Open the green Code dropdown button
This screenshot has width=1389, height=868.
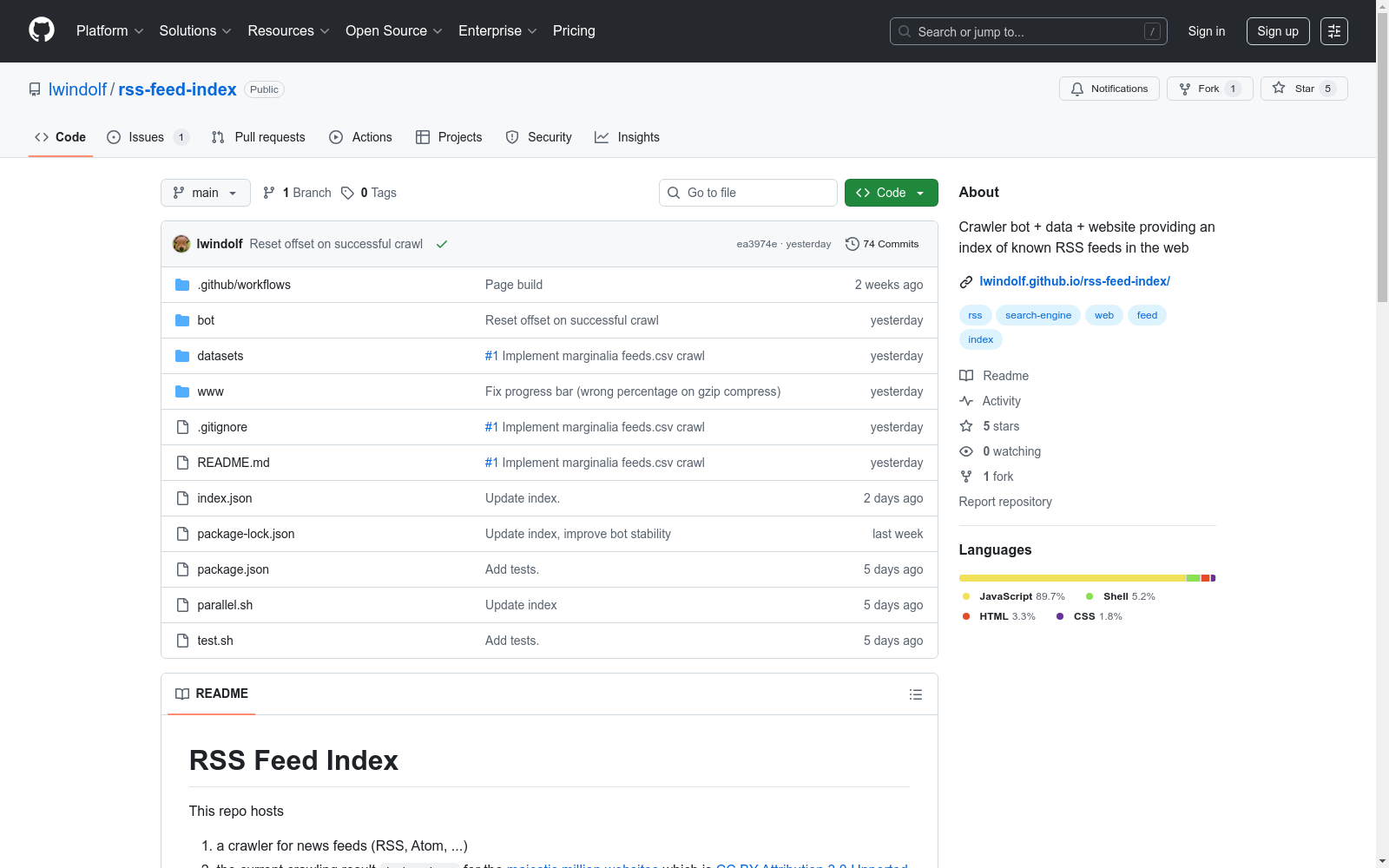click(x=891, y=193)
